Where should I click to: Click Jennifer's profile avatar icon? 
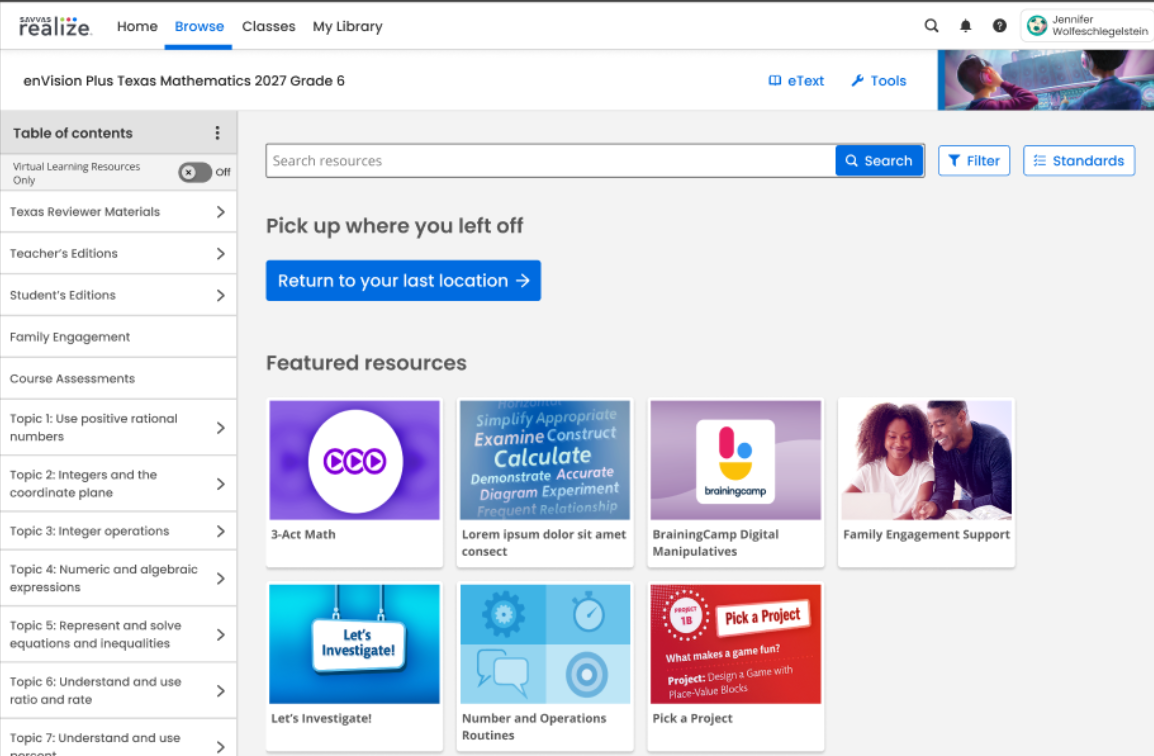coord(1037,26)
